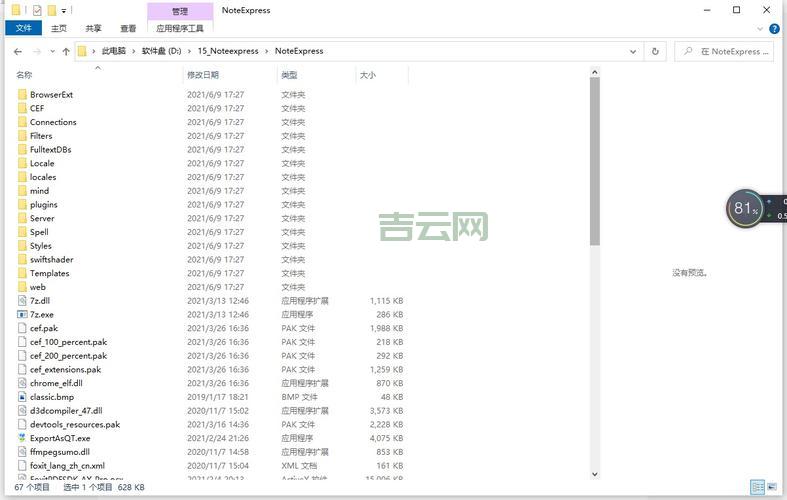Viewport: 787px width, 500px height.
Task: Click the scrollbar up arrow
Action: click(x=595, y=72)
